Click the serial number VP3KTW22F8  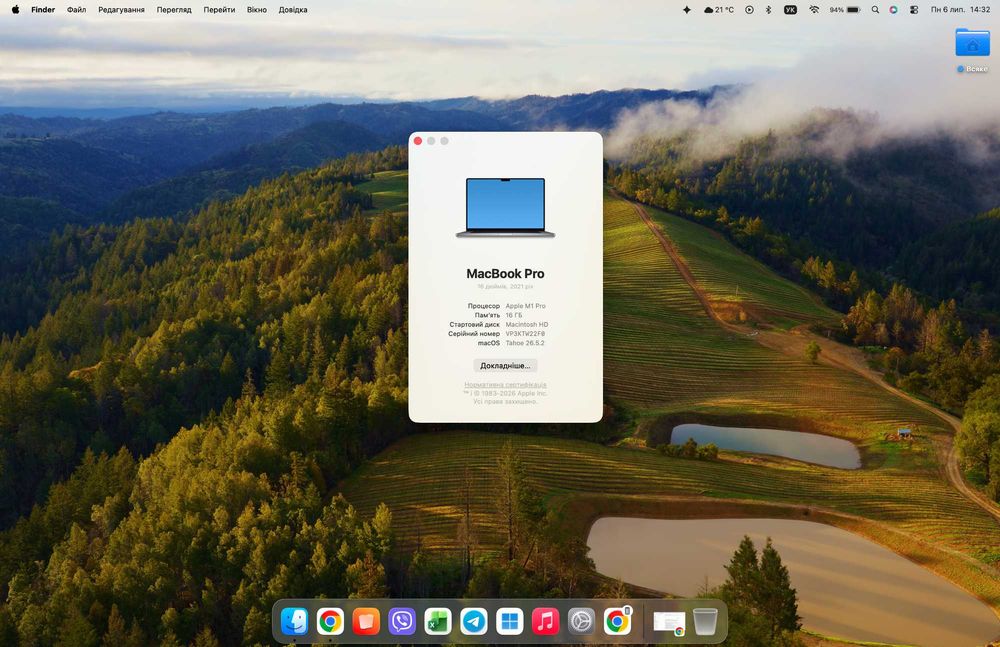coord(526,334)
